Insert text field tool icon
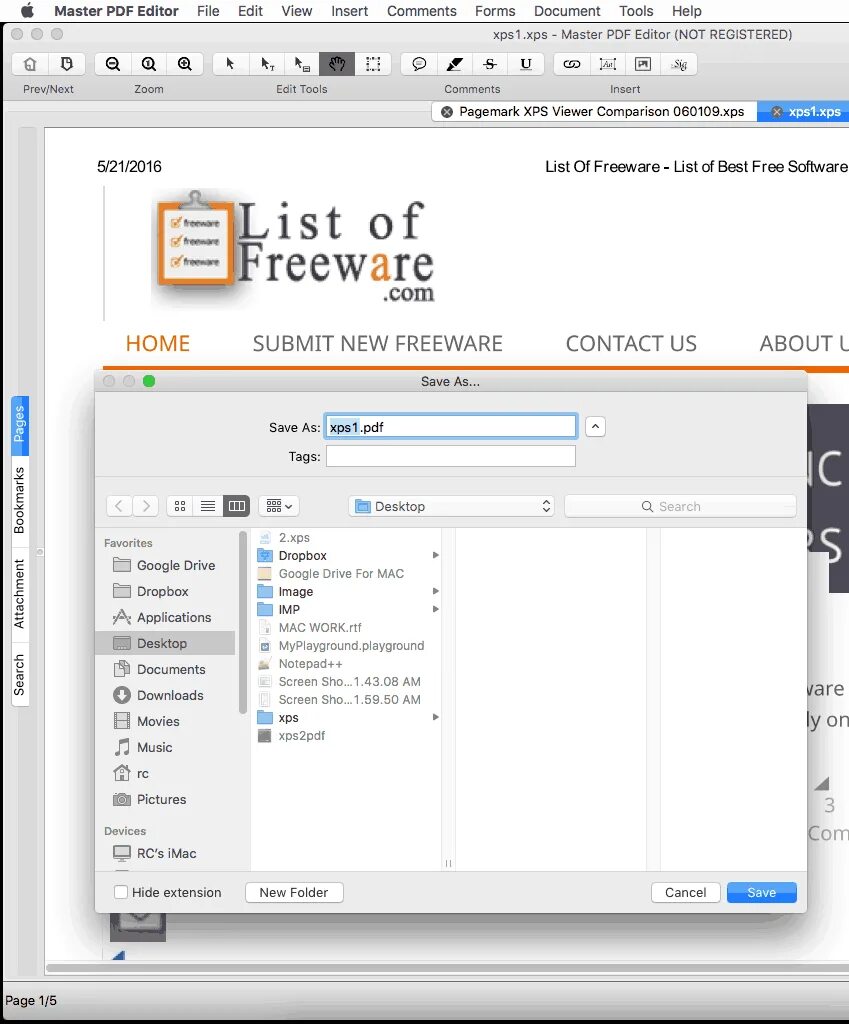The image size is (849, 1024). (x=607, y=64)
